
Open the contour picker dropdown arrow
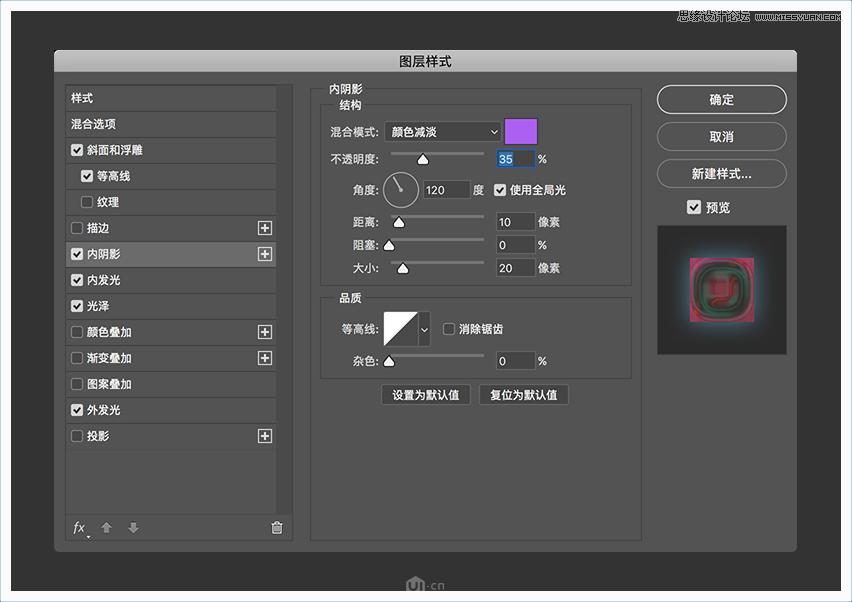(x=422, y=328)
